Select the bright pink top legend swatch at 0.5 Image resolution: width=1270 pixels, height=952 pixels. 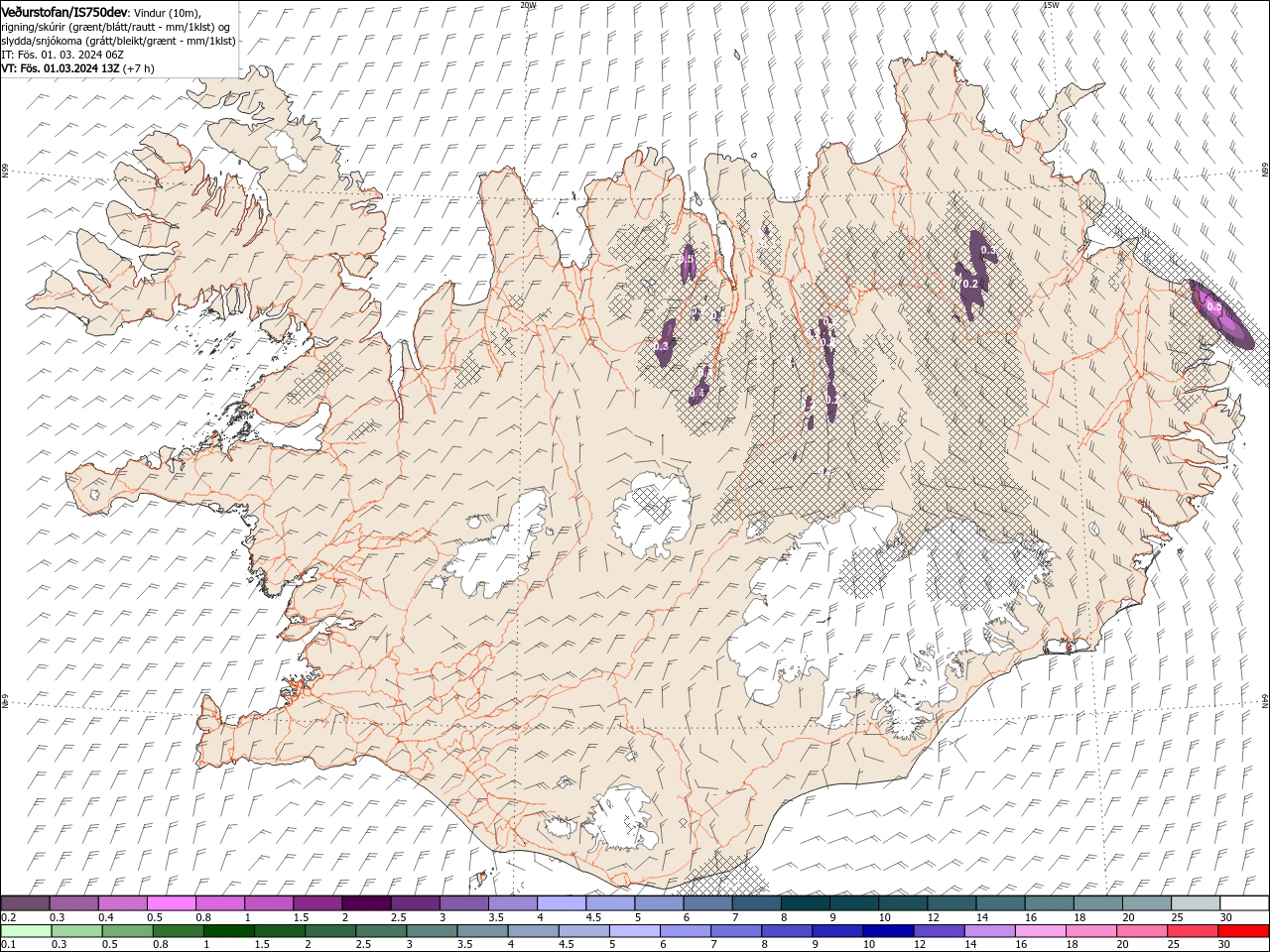tap(171, 903)
